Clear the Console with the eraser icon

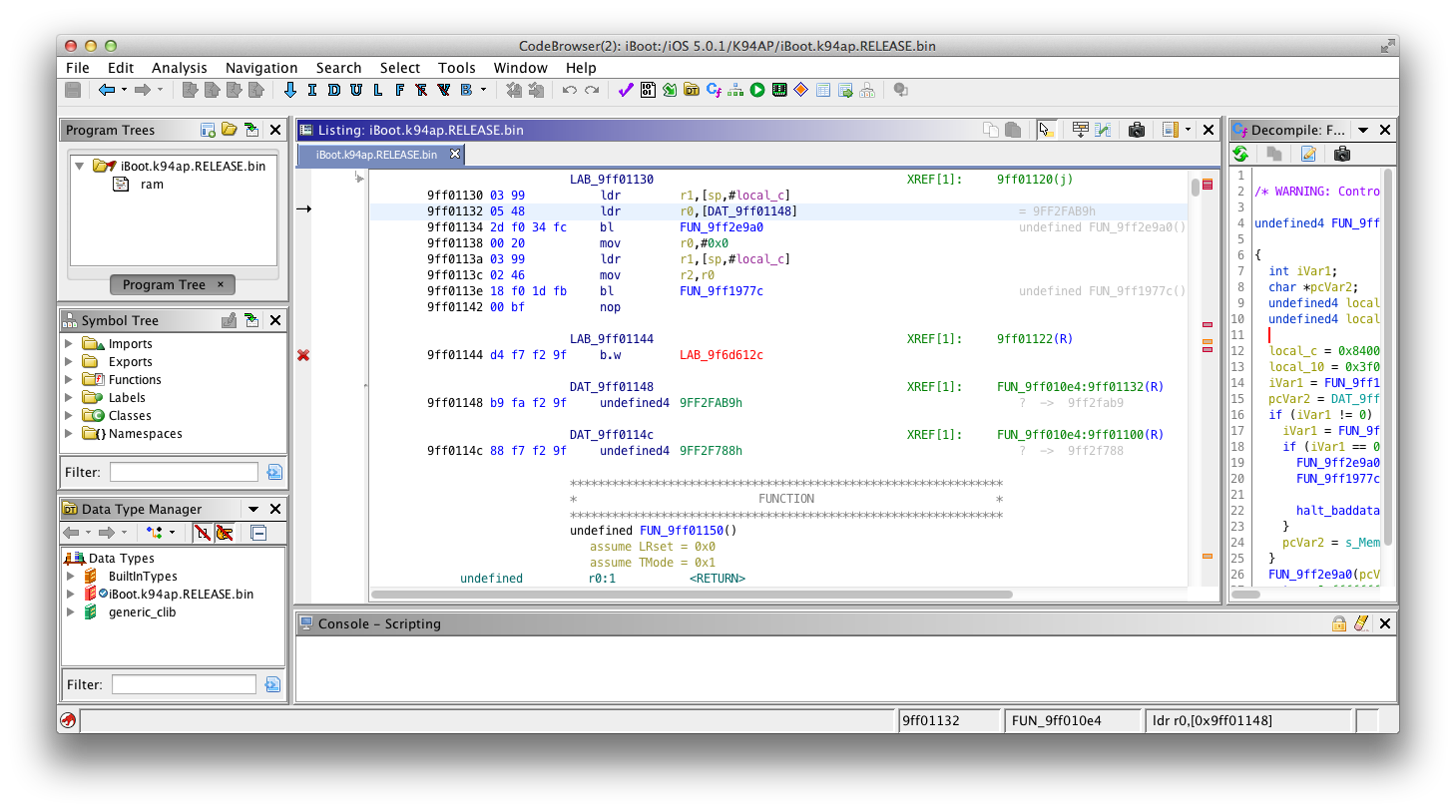coord(1361,623)
